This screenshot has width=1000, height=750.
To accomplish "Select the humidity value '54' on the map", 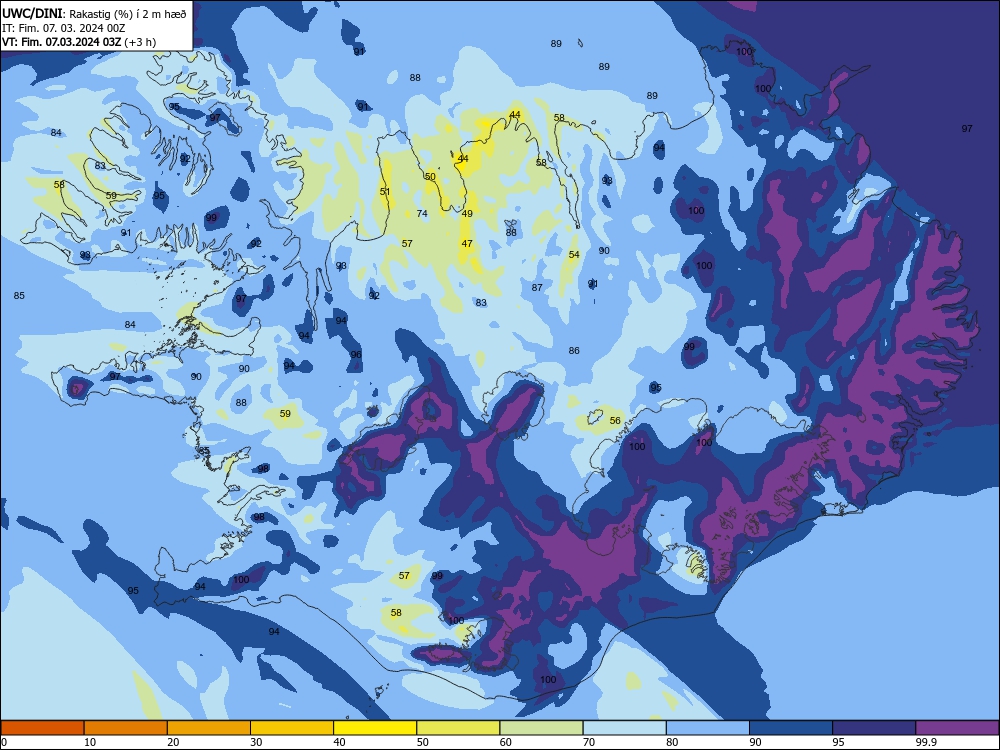I will point(574,254).
